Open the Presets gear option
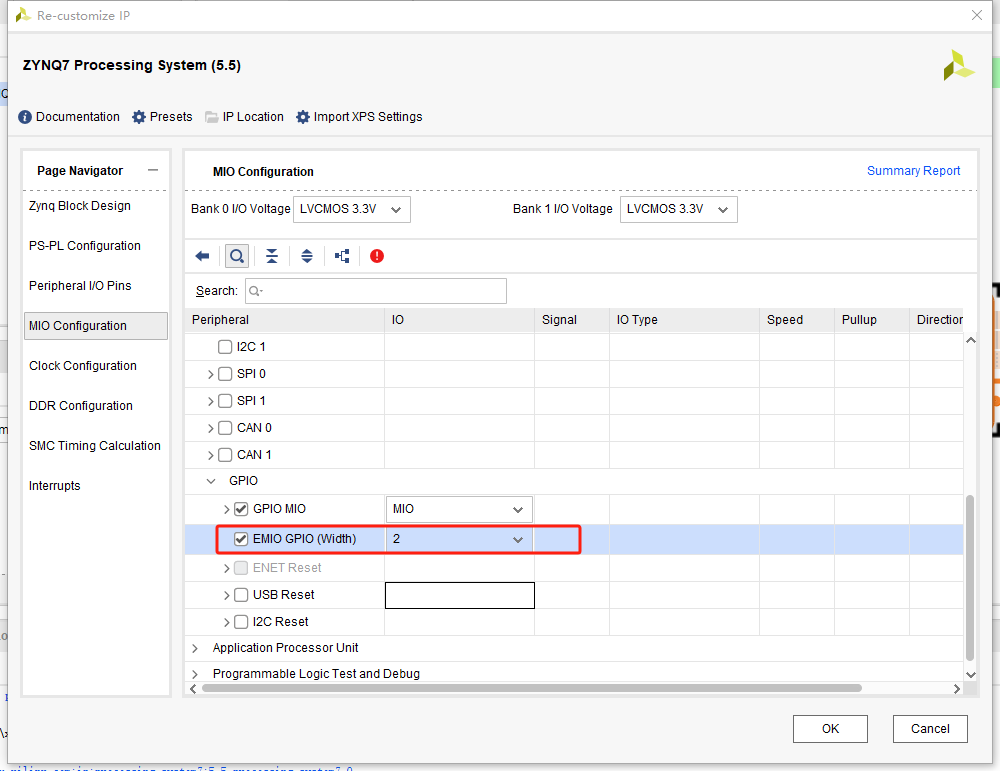This screenshot has width=1000, height=771. tap(162, 117)
